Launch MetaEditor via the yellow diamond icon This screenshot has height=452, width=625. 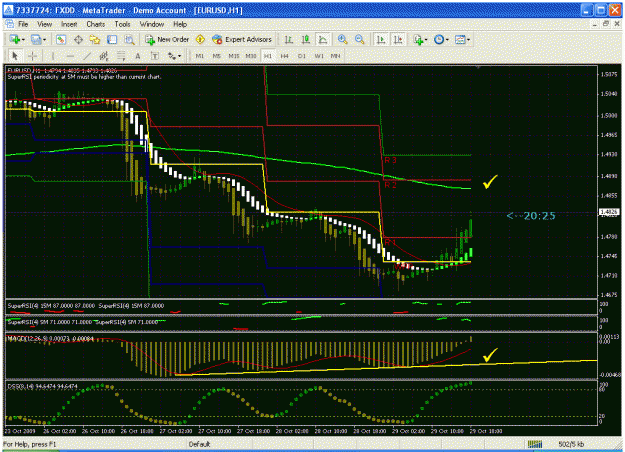click(200, 39)
